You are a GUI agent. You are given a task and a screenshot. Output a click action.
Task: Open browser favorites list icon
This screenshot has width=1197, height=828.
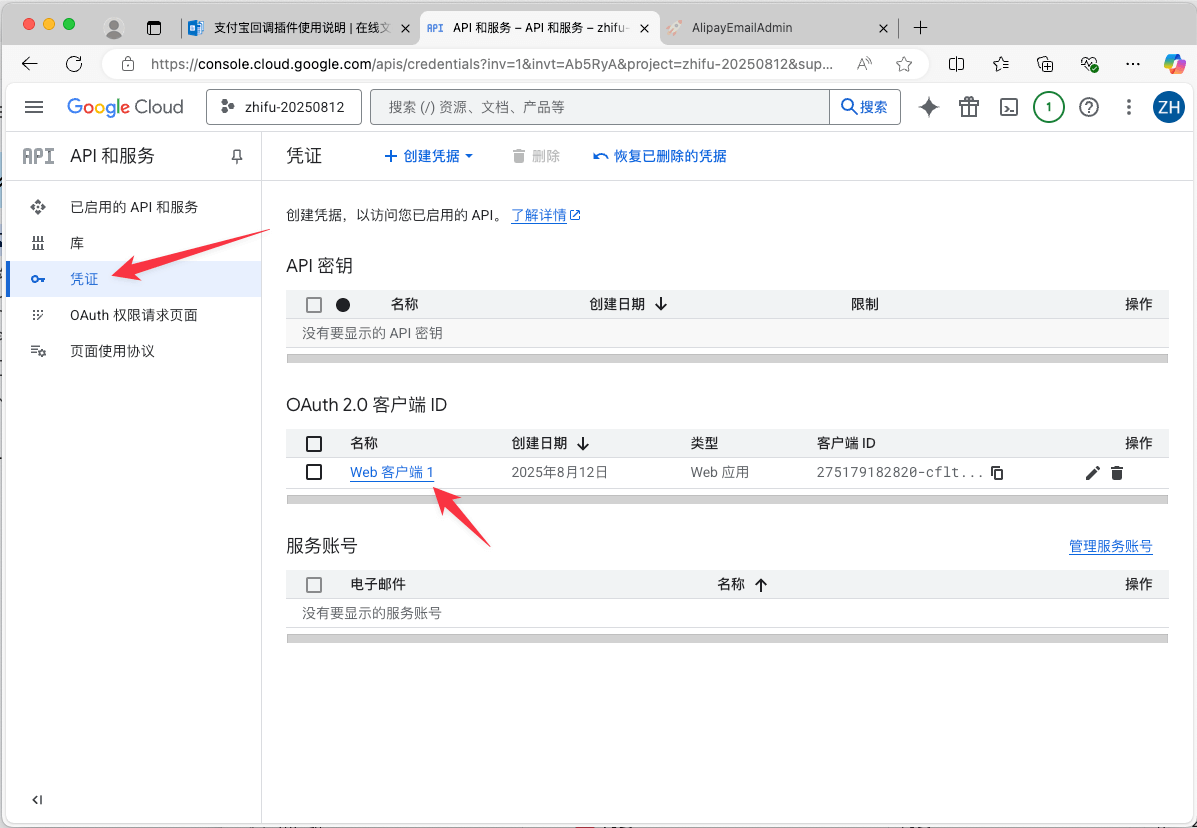[1001, 64]
